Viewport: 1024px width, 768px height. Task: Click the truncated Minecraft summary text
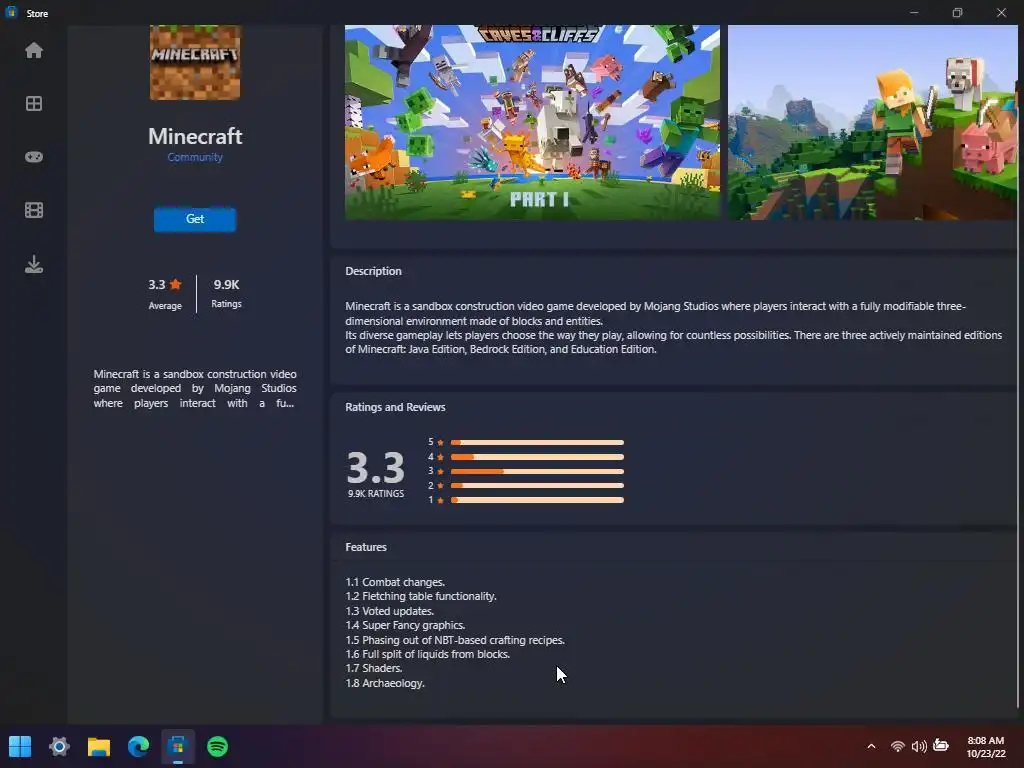pyautogui.click(x=195, y=389)
